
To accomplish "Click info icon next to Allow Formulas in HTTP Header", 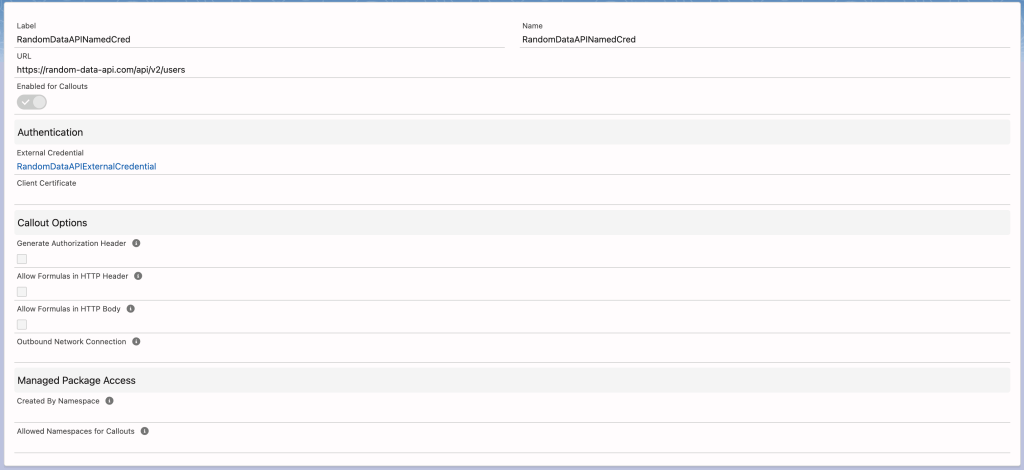I will [x=138, y=276].
